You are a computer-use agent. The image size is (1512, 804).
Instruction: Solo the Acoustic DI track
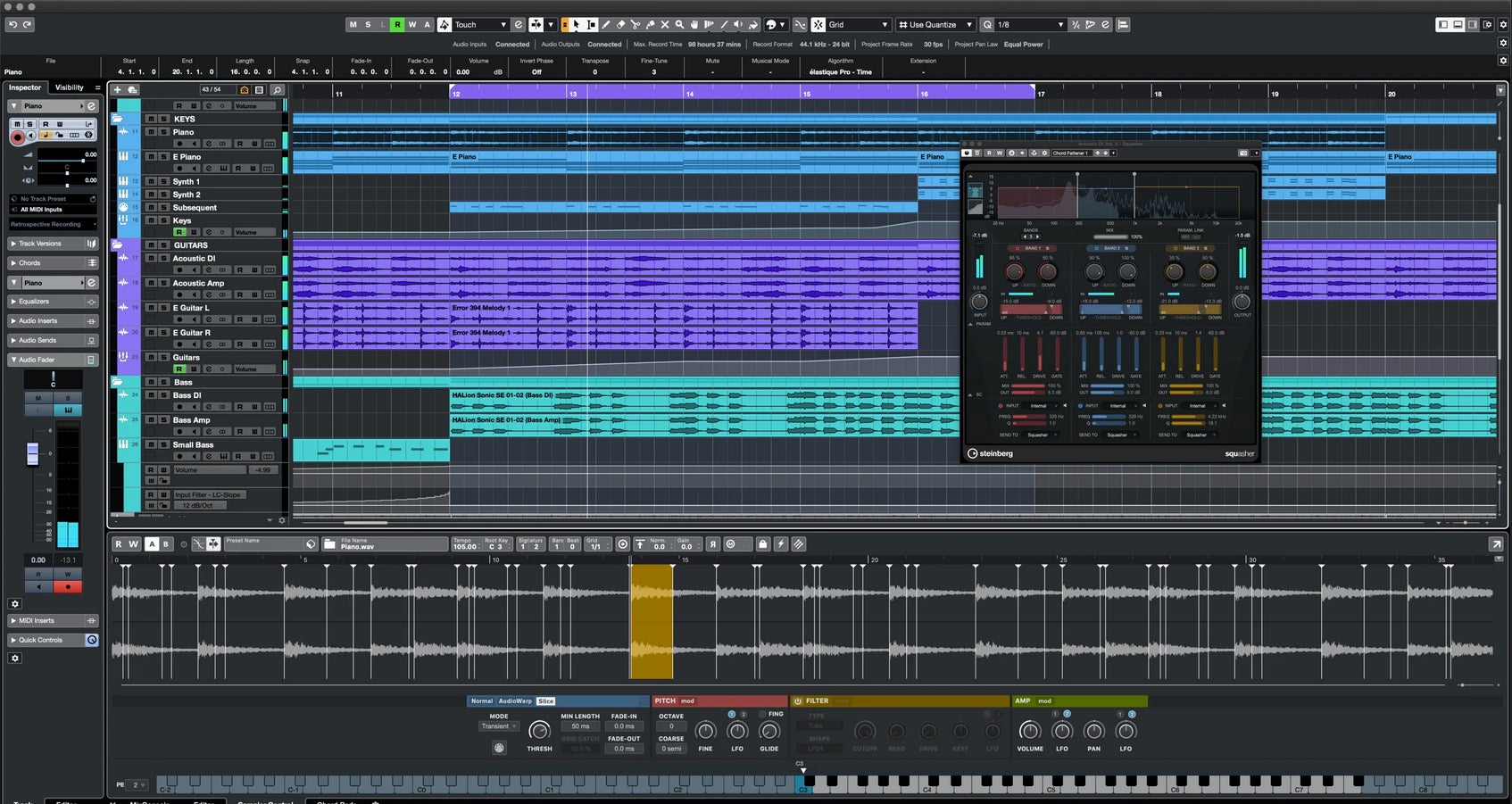[x=163, y=259]
